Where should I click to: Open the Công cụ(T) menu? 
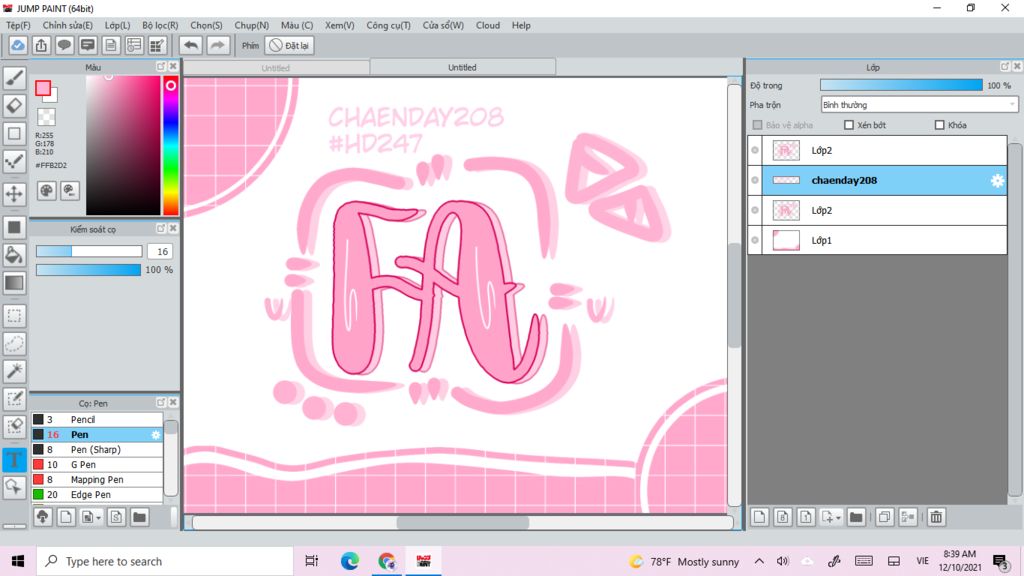pyautogui.click(x=389, y=25)
